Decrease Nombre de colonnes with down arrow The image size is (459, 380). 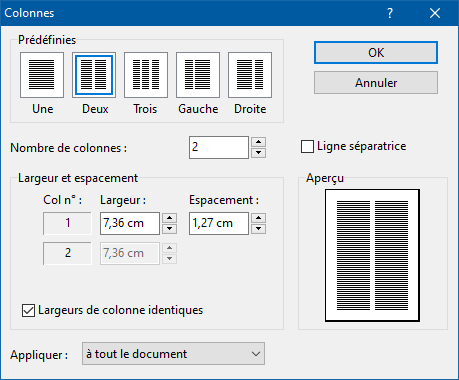tap(259, 153)
